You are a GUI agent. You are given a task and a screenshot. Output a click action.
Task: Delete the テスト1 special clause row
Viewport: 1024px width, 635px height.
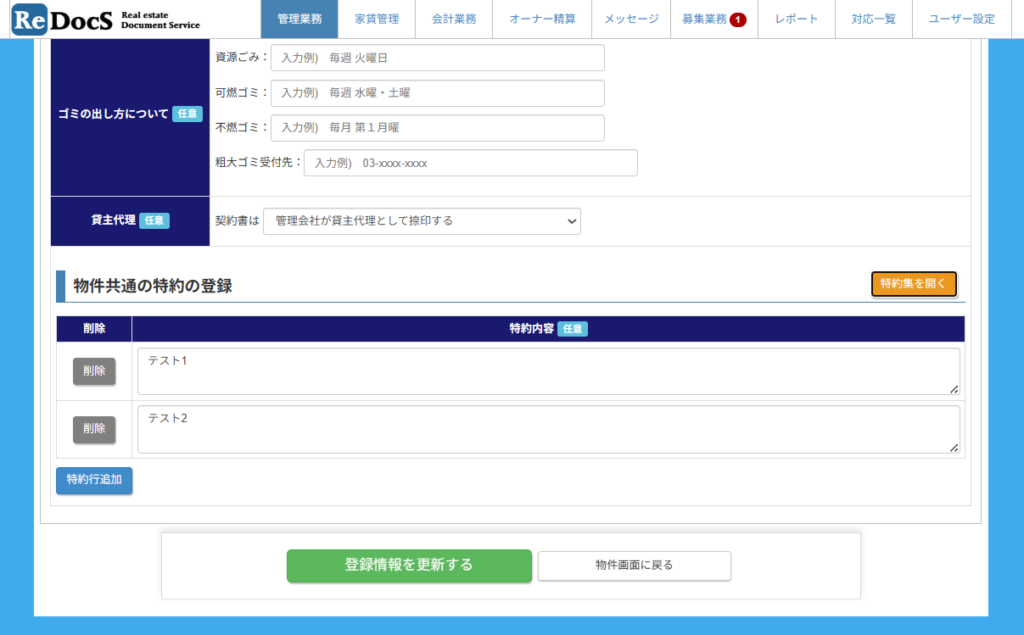[94, 371]
